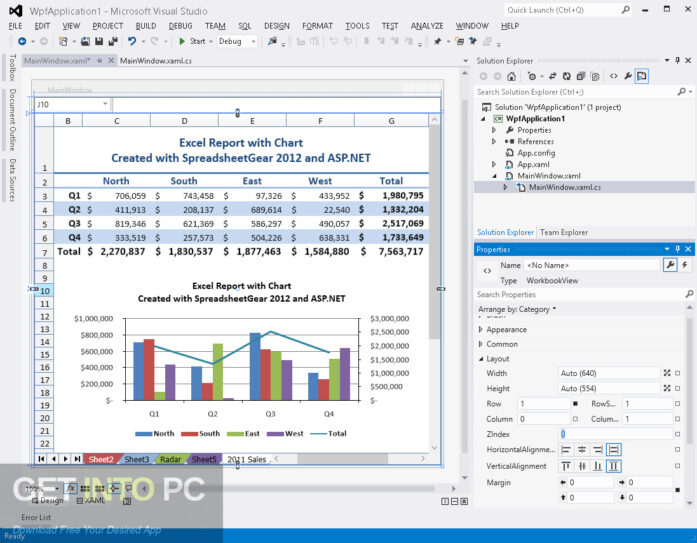Open Arrange by: Category dropdown
This screenshot has width=697, height=543.
tap(517, 309)
